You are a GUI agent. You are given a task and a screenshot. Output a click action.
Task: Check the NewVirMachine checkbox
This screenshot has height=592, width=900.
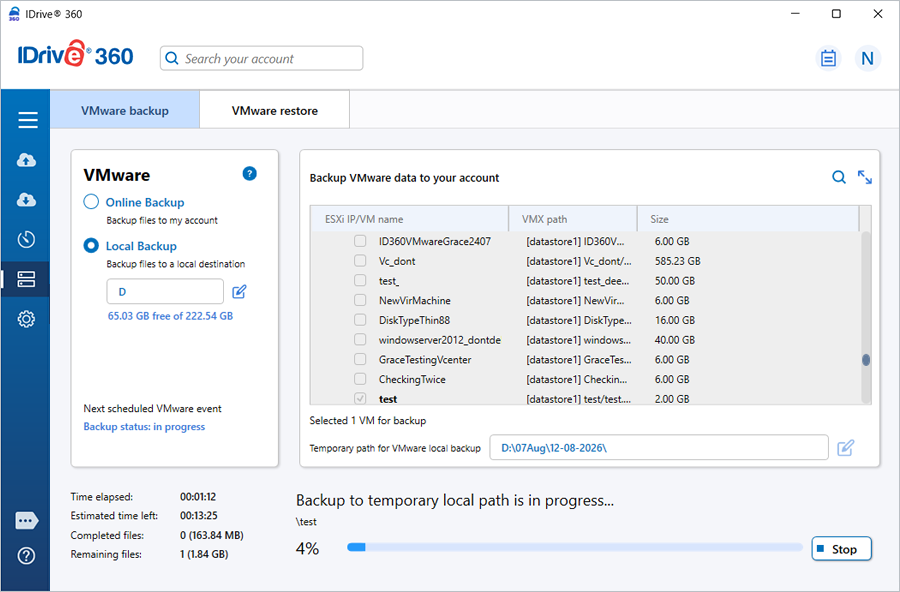tap(360, 300)
